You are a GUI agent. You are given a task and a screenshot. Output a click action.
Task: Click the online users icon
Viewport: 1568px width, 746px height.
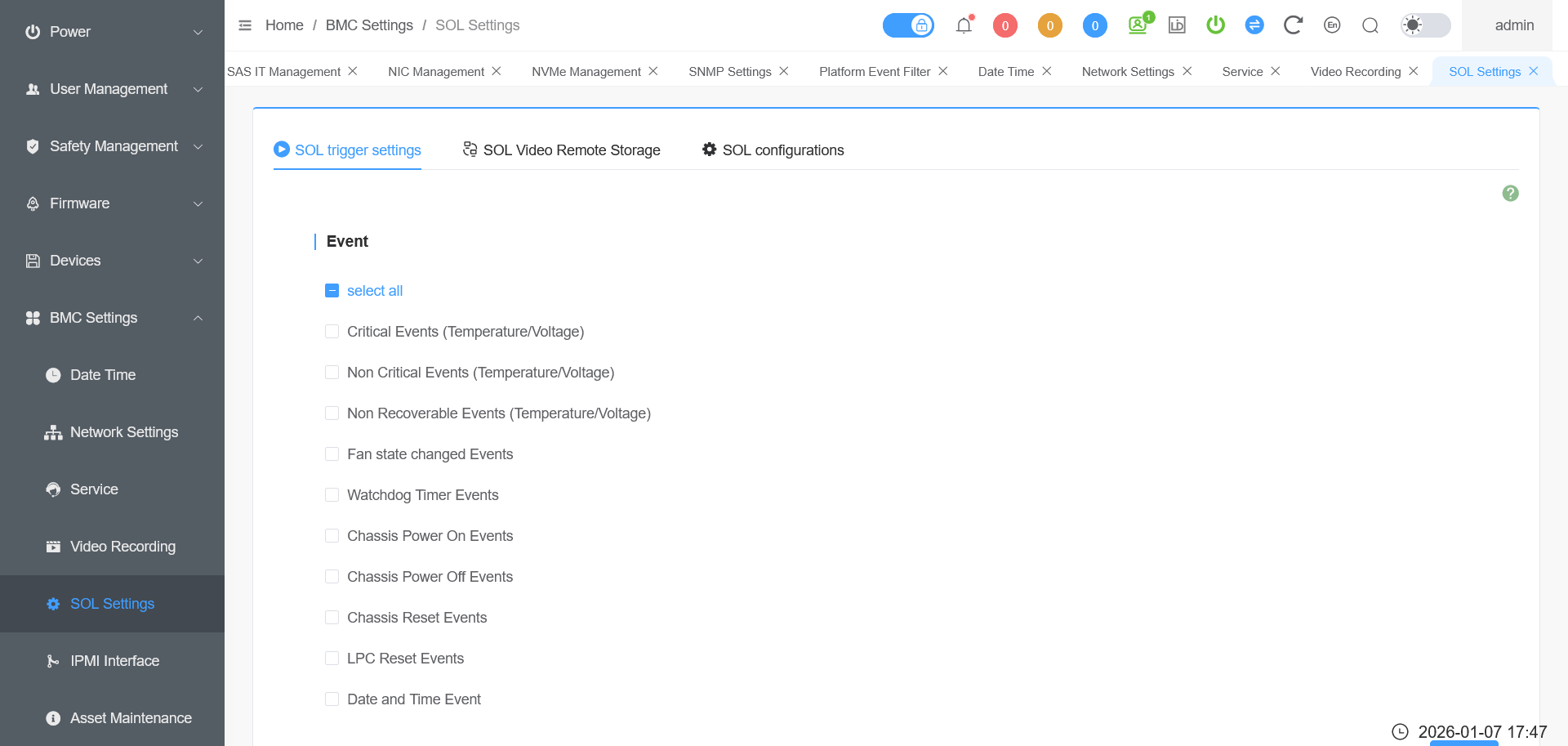tap(1138, 25)
